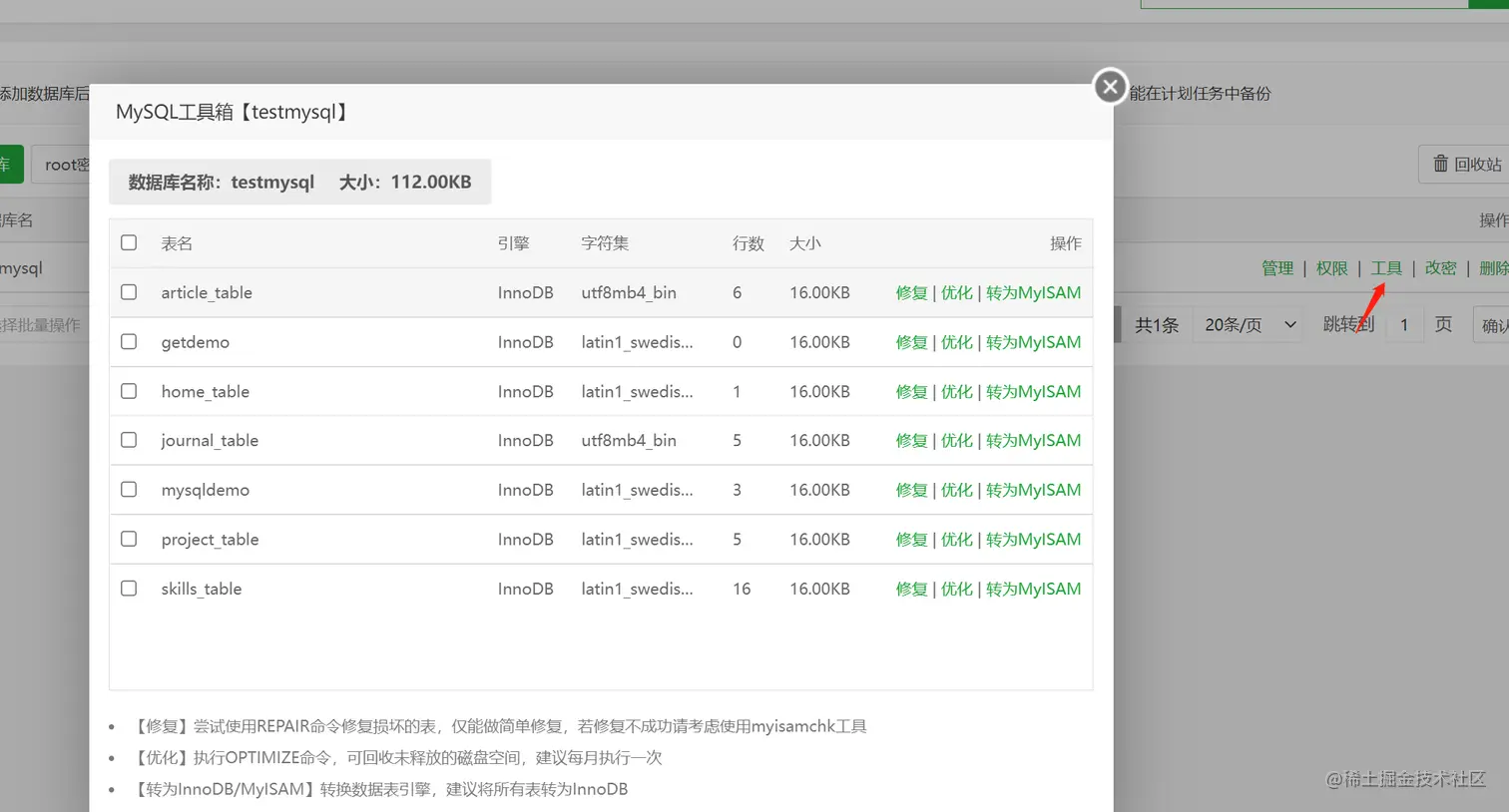Image resolution: width=1509 pixels, height=812 pixels.
Task: Click the 跳转到 page number input
Action: point(1404,324)
